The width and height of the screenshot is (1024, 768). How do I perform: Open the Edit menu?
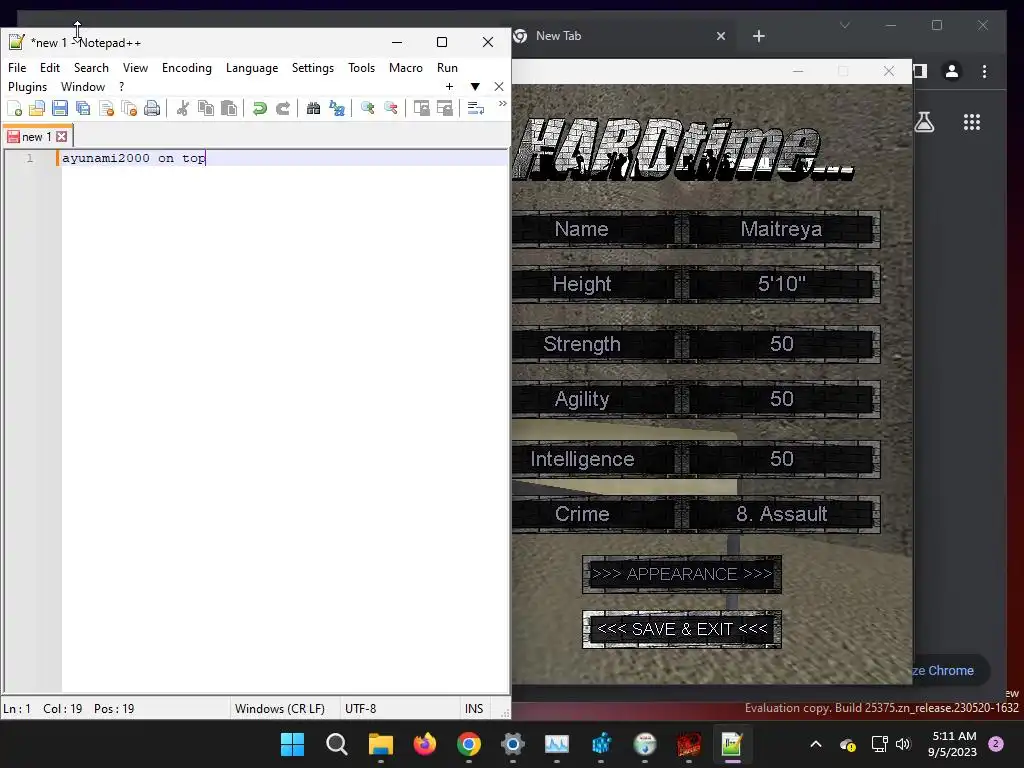pos(50,68)
